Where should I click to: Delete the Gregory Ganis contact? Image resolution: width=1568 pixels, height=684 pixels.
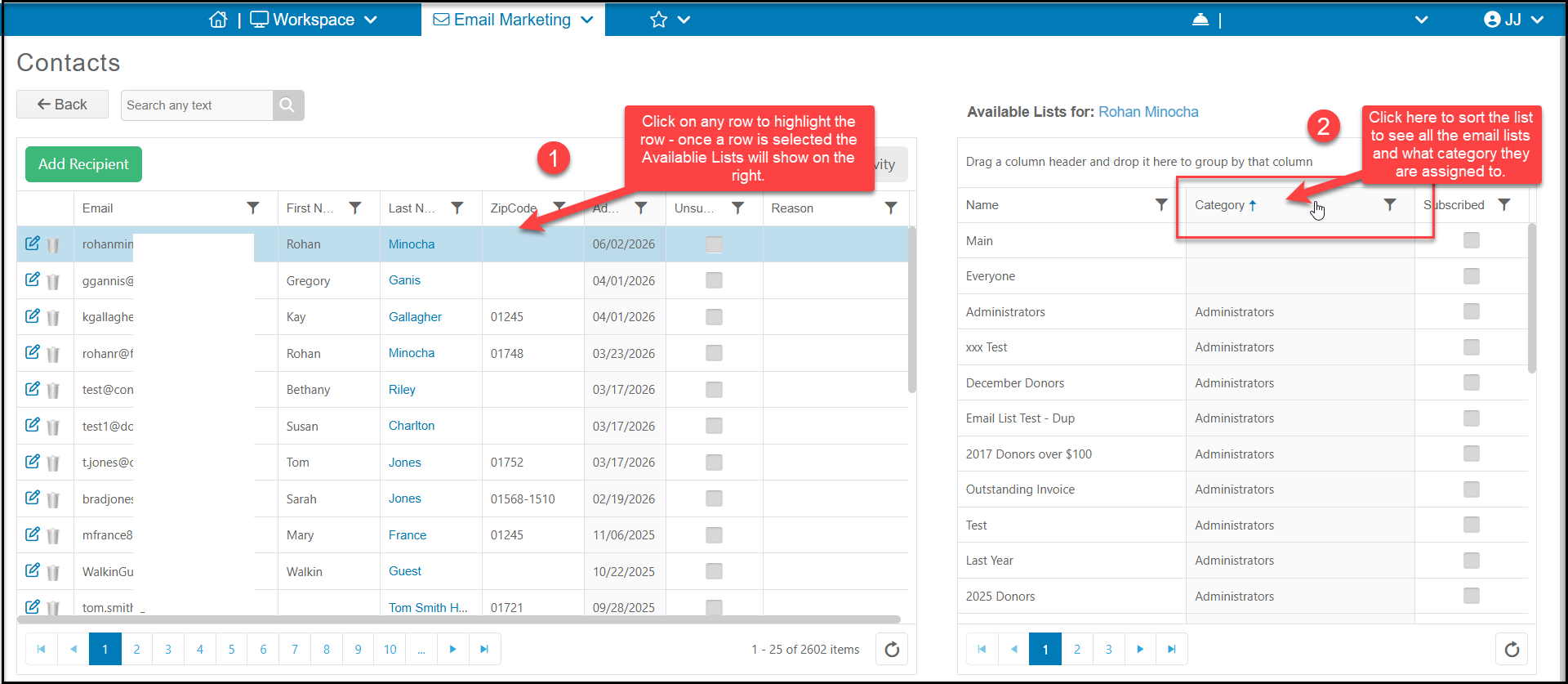coord(53,282)
